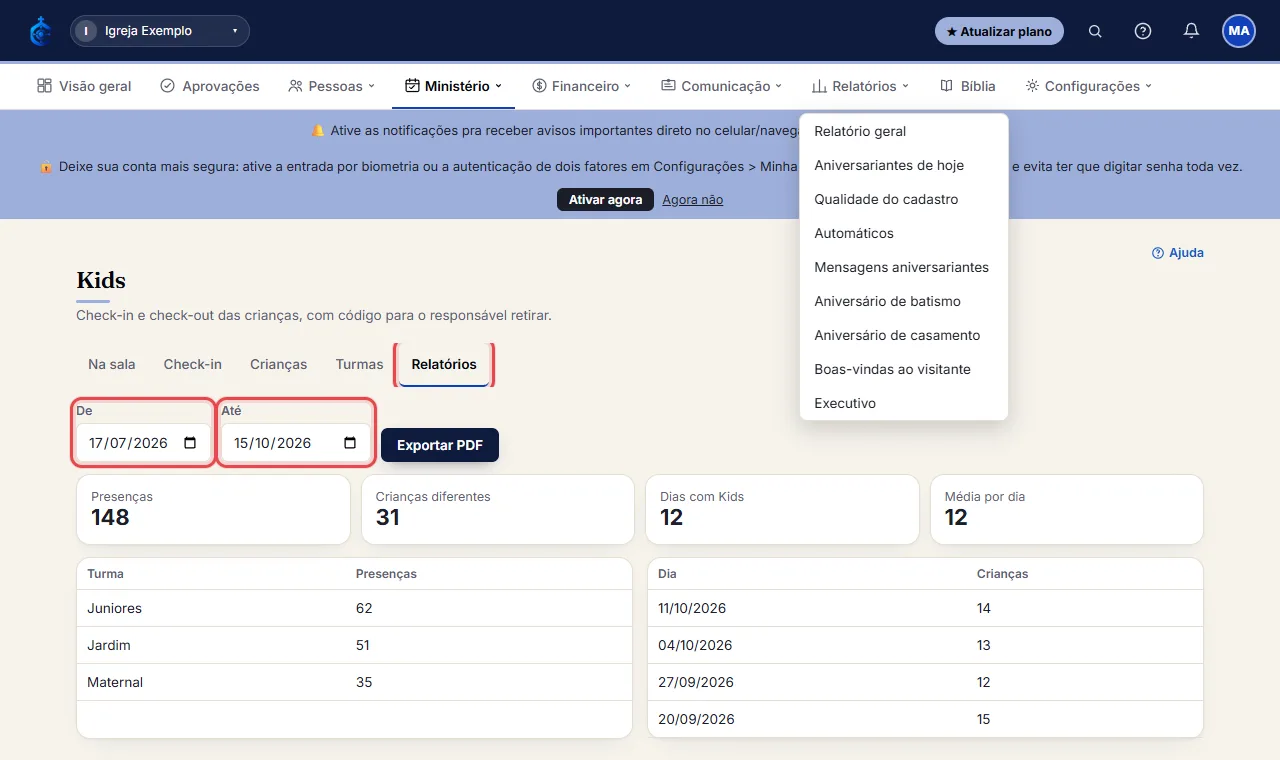
Task: Choose Aniversário de casamento
Action: pyautogui.click(x=904, y=335)
